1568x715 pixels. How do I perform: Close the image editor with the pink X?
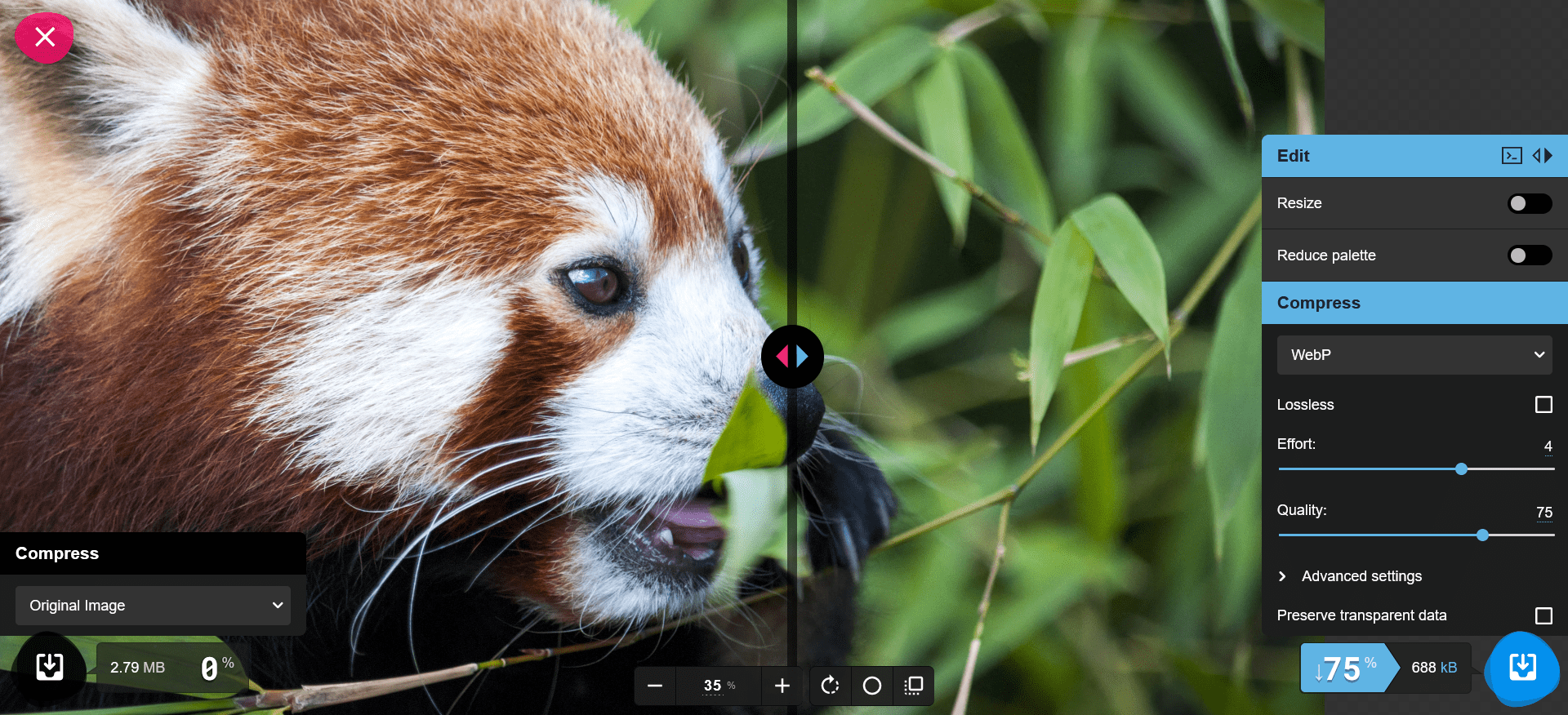[x=45, y=37]
